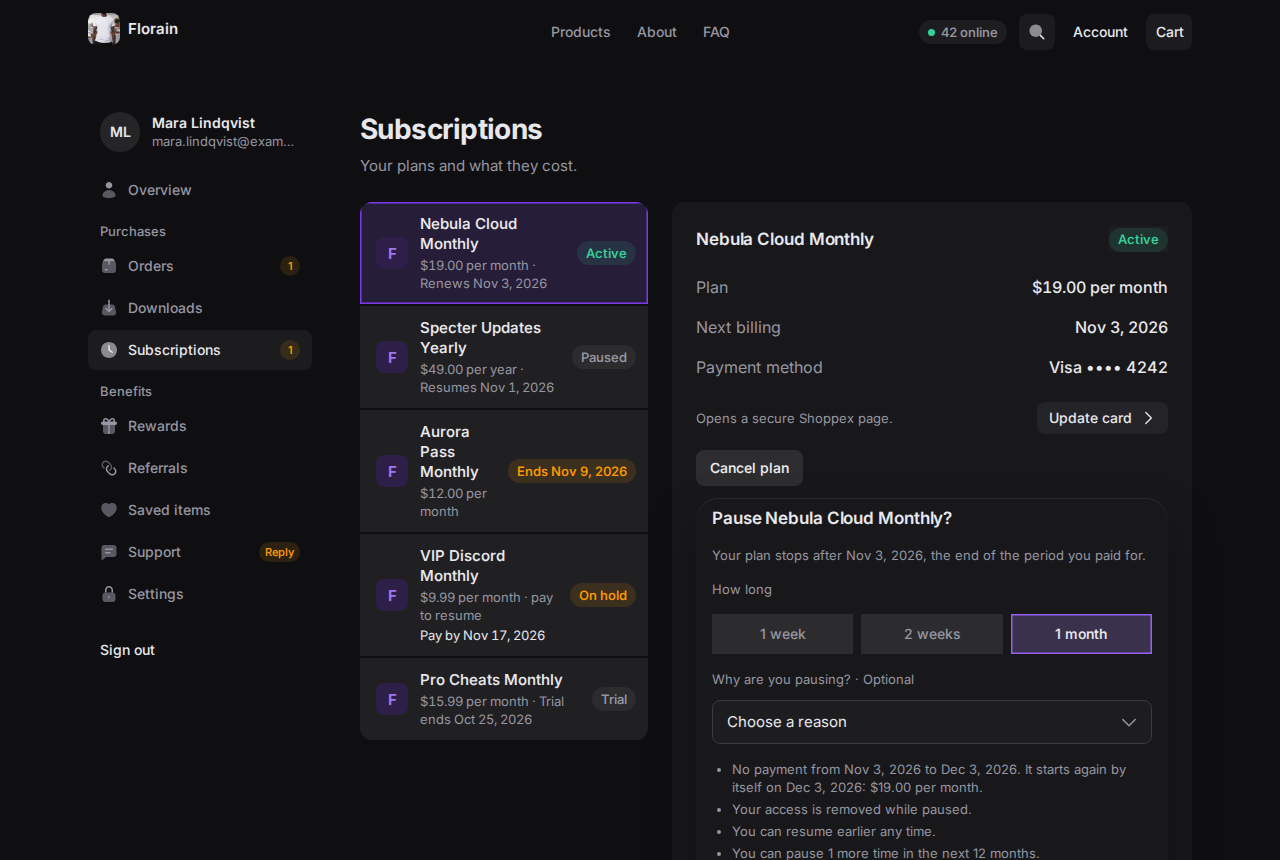Click the Florain logo image
1280x860 pixels.
click(104, 29)
